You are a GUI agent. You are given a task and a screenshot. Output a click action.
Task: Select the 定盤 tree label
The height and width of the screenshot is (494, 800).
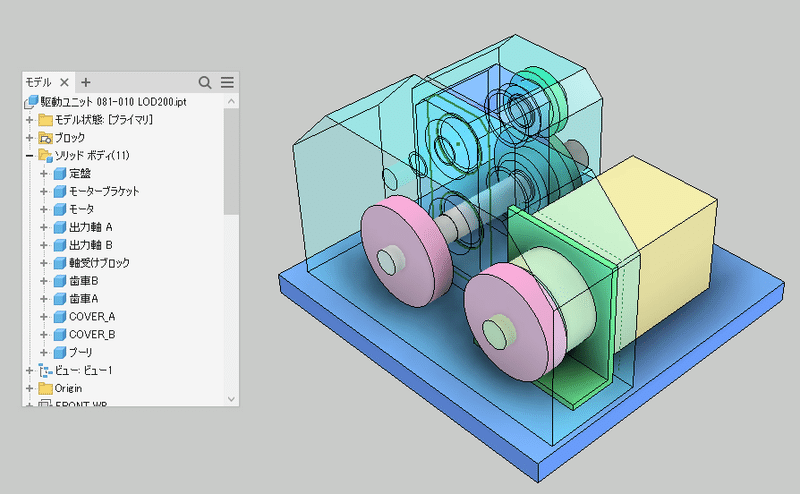[80, 174]
